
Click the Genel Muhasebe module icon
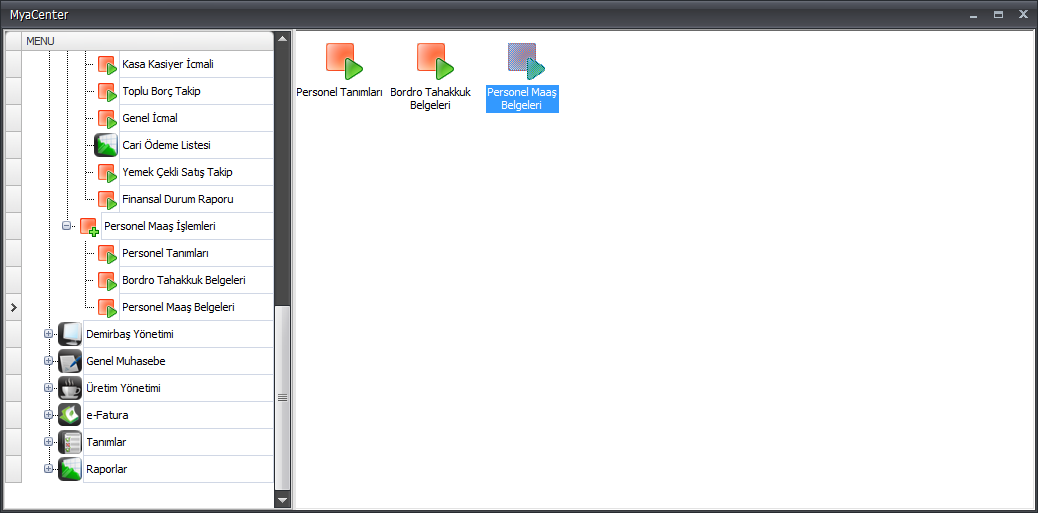(70, 361)
